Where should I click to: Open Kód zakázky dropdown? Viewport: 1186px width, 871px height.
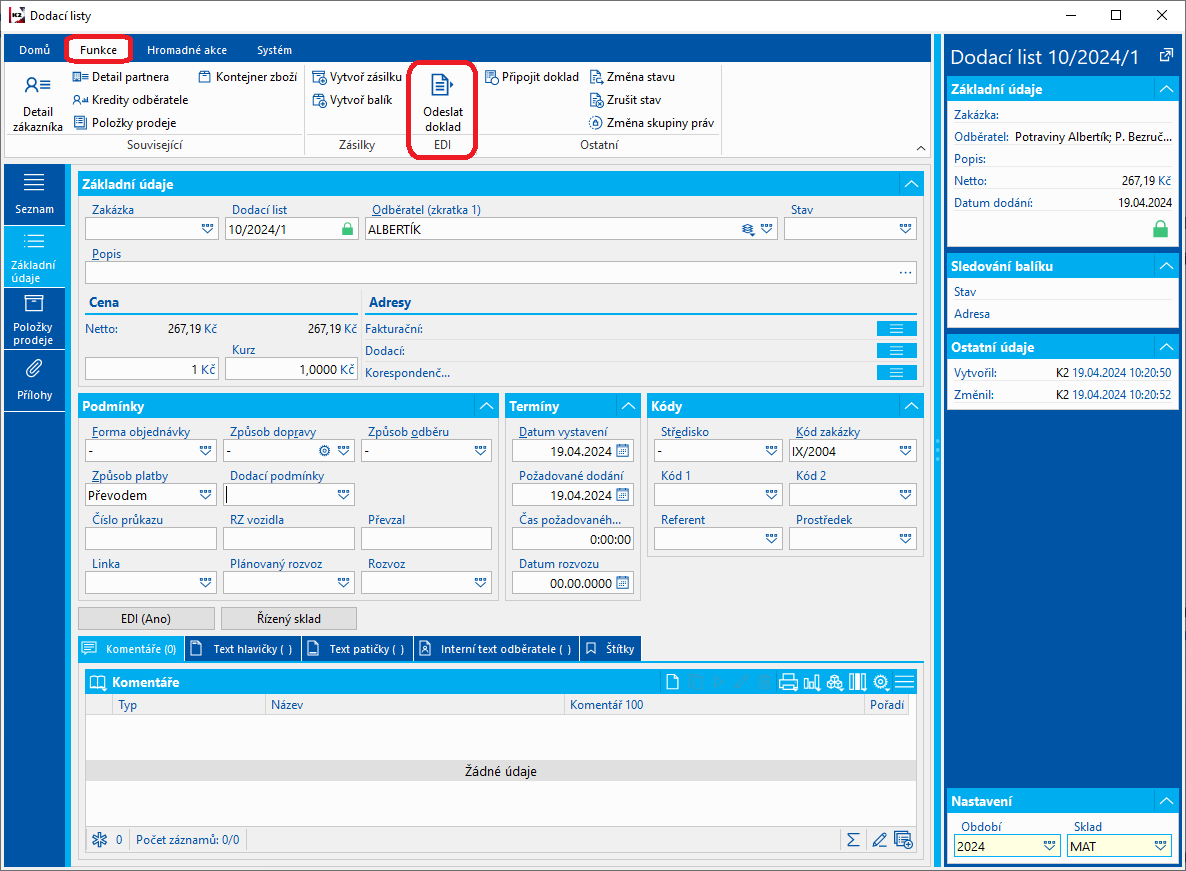tap(905, 451)
